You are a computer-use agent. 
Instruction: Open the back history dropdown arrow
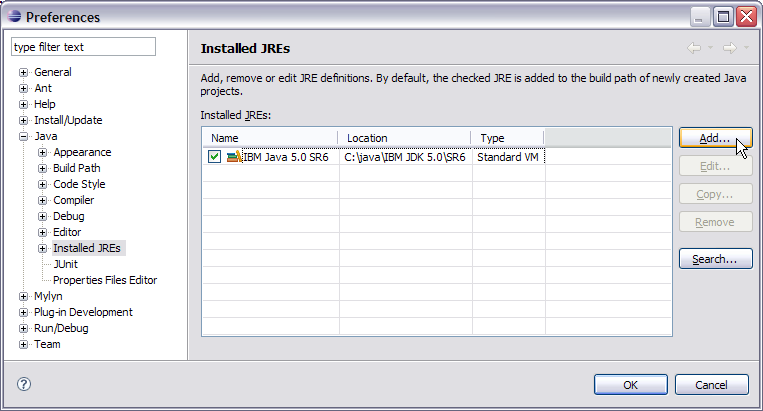pos(710,49)
